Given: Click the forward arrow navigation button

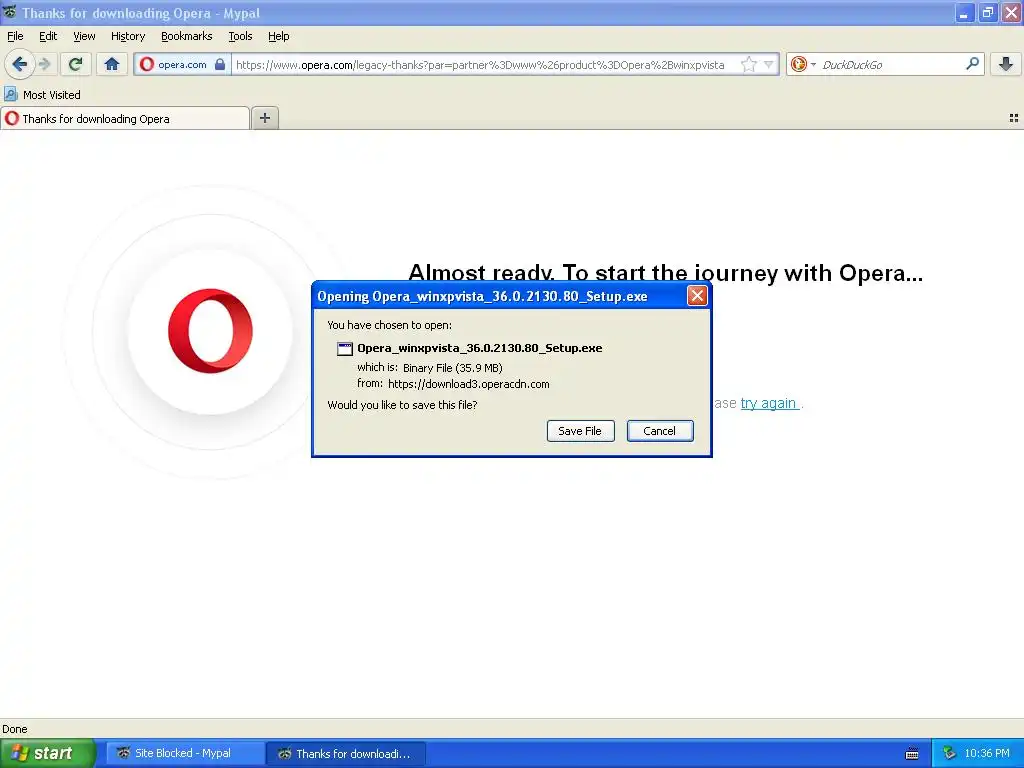Looking at the screenshot, I should 45,64.
